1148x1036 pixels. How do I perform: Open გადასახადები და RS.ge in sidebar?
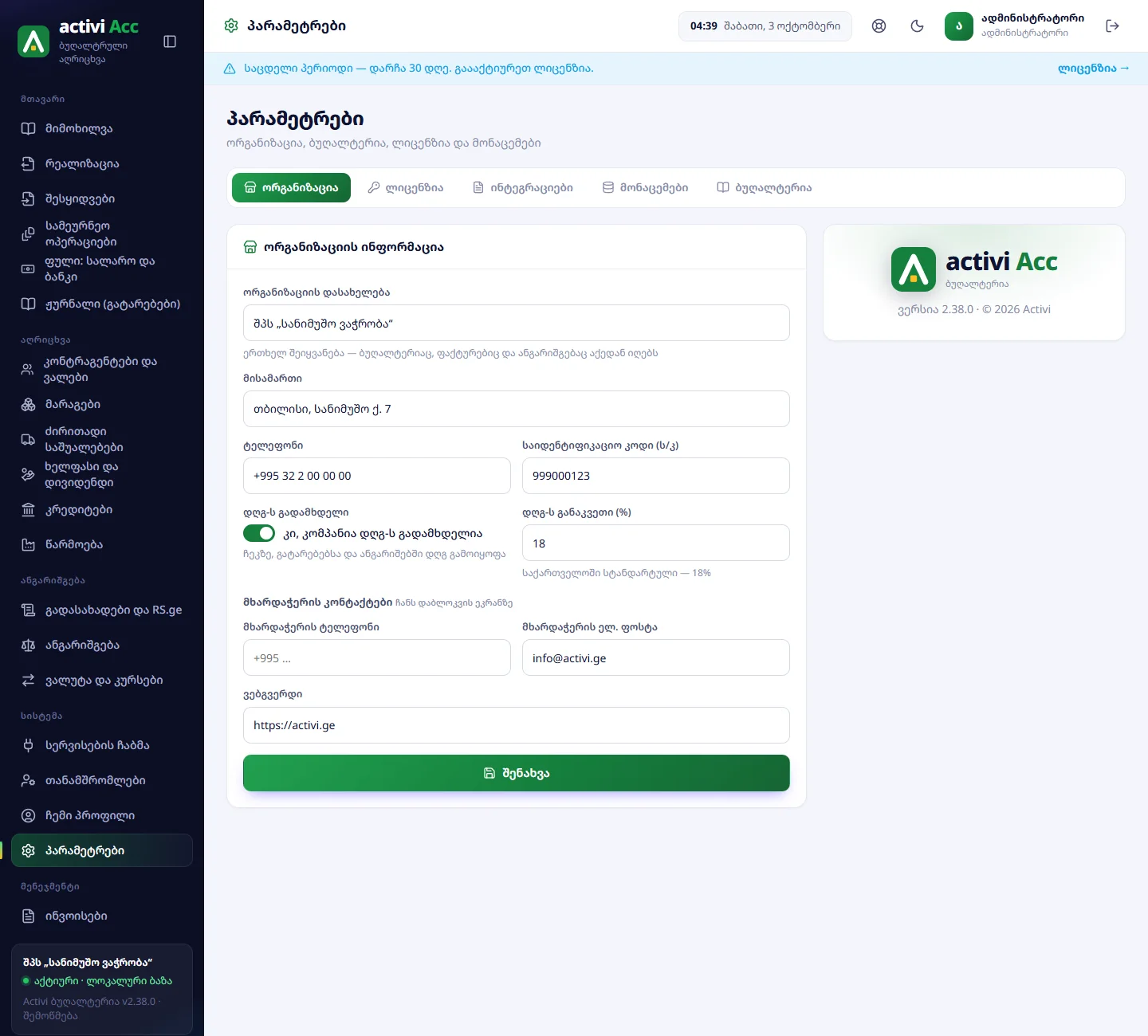pyautogui.click(x=102, y=610)
